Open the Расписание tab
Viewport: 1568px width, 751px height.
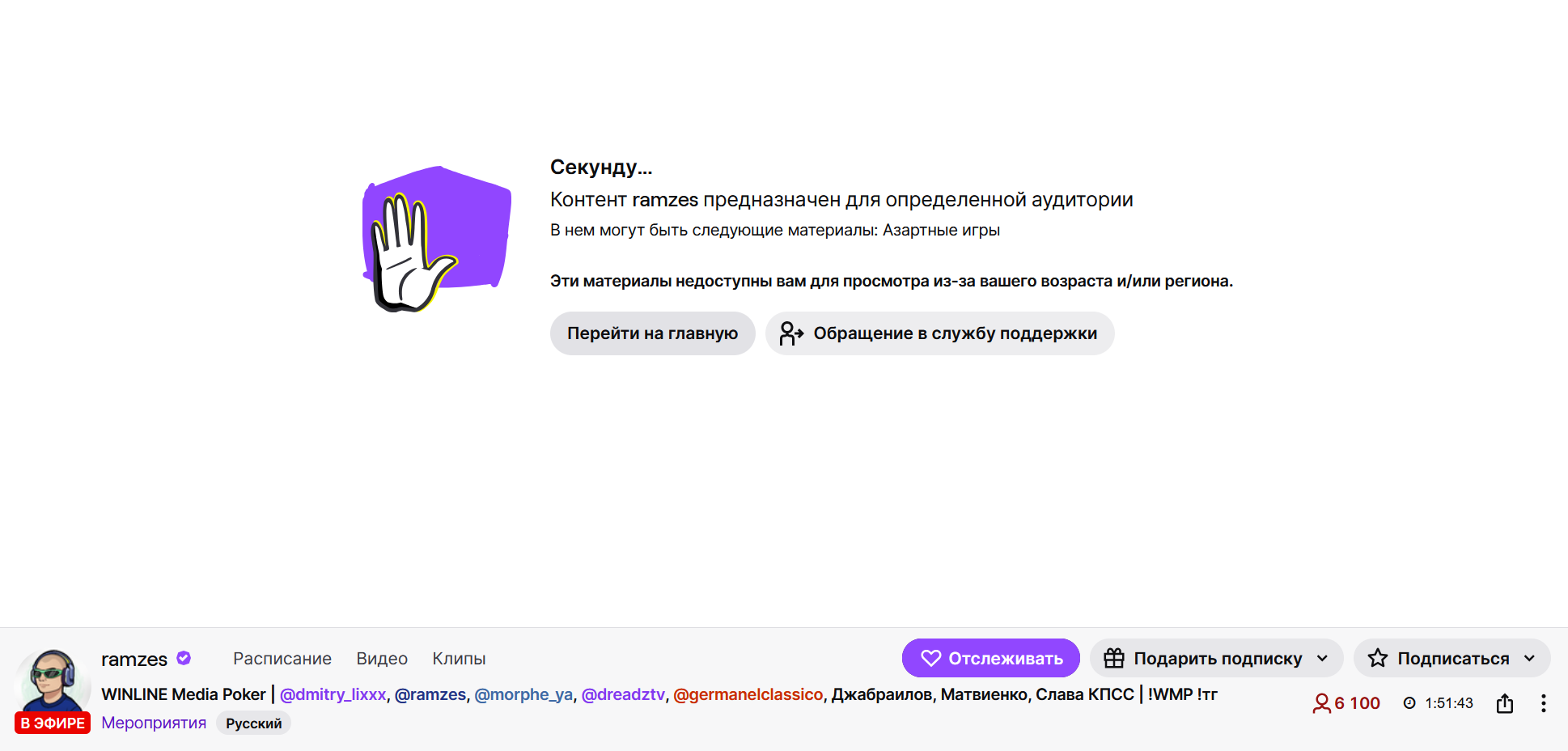(x=282, y=659)
